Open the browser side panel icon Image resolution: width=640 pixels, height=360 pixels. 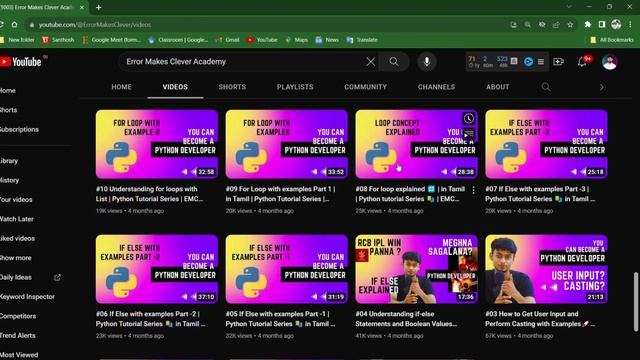tap(602, 24)
